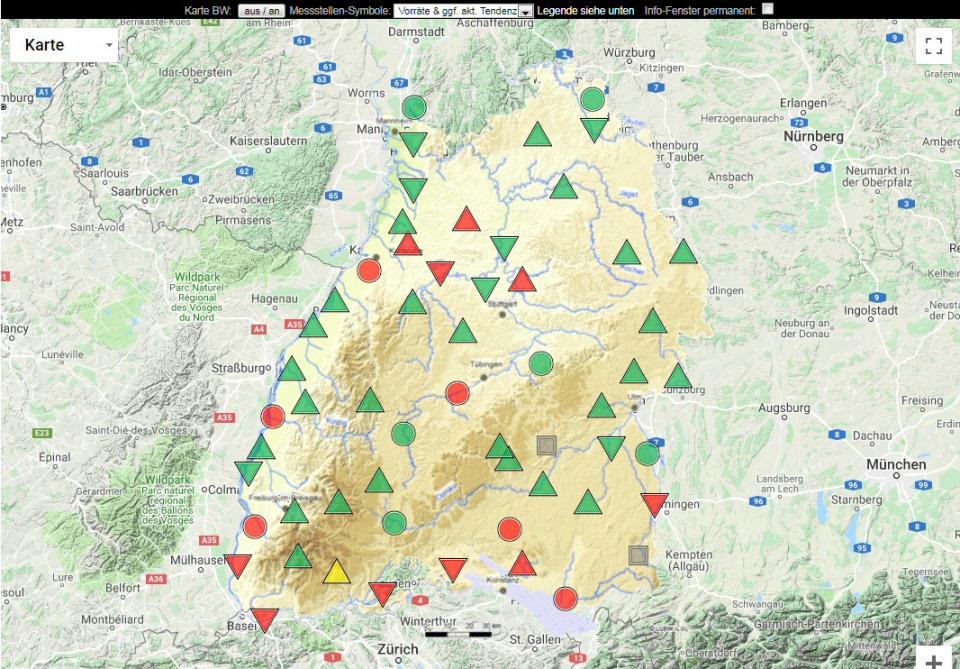Click the green circle marker near Mannheim
Viewport: 960px width, 669px height.
[414, 107]
